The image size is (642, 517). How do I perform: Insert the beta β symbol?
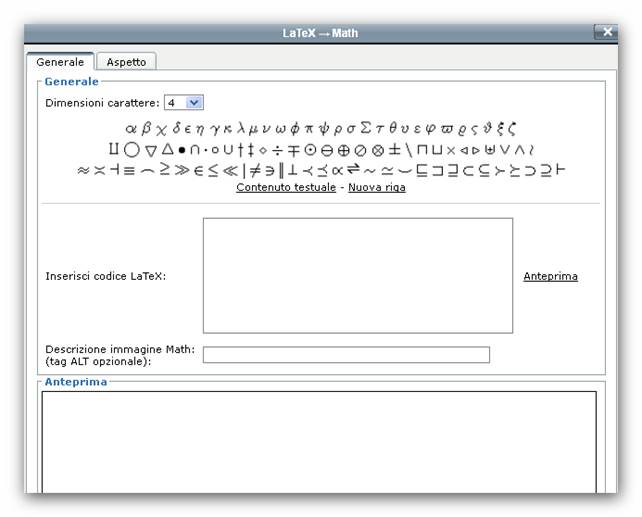click(x=146, y=129)
